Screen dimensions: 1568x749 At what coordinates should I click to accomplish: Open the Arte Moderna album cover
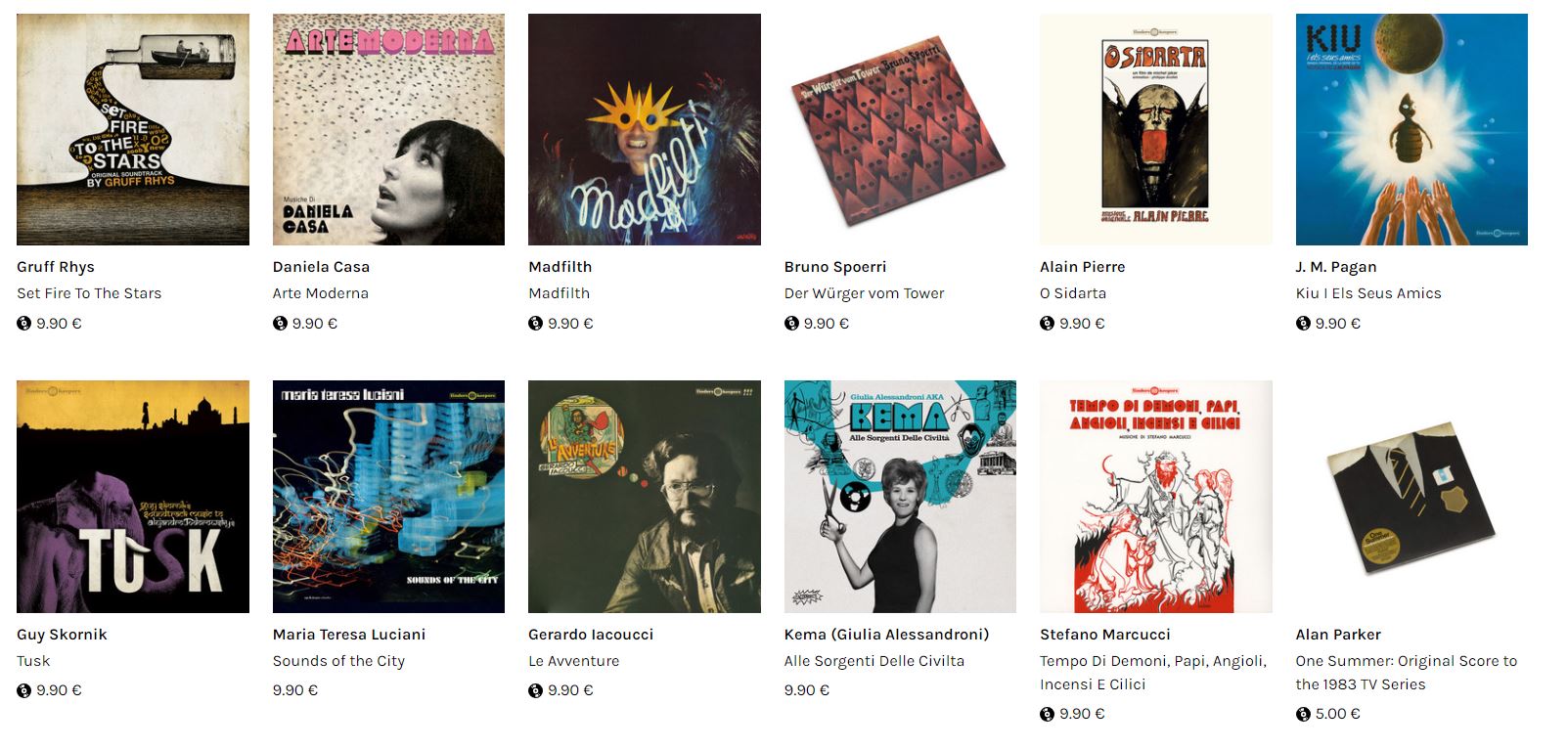[x=388, y=129]
